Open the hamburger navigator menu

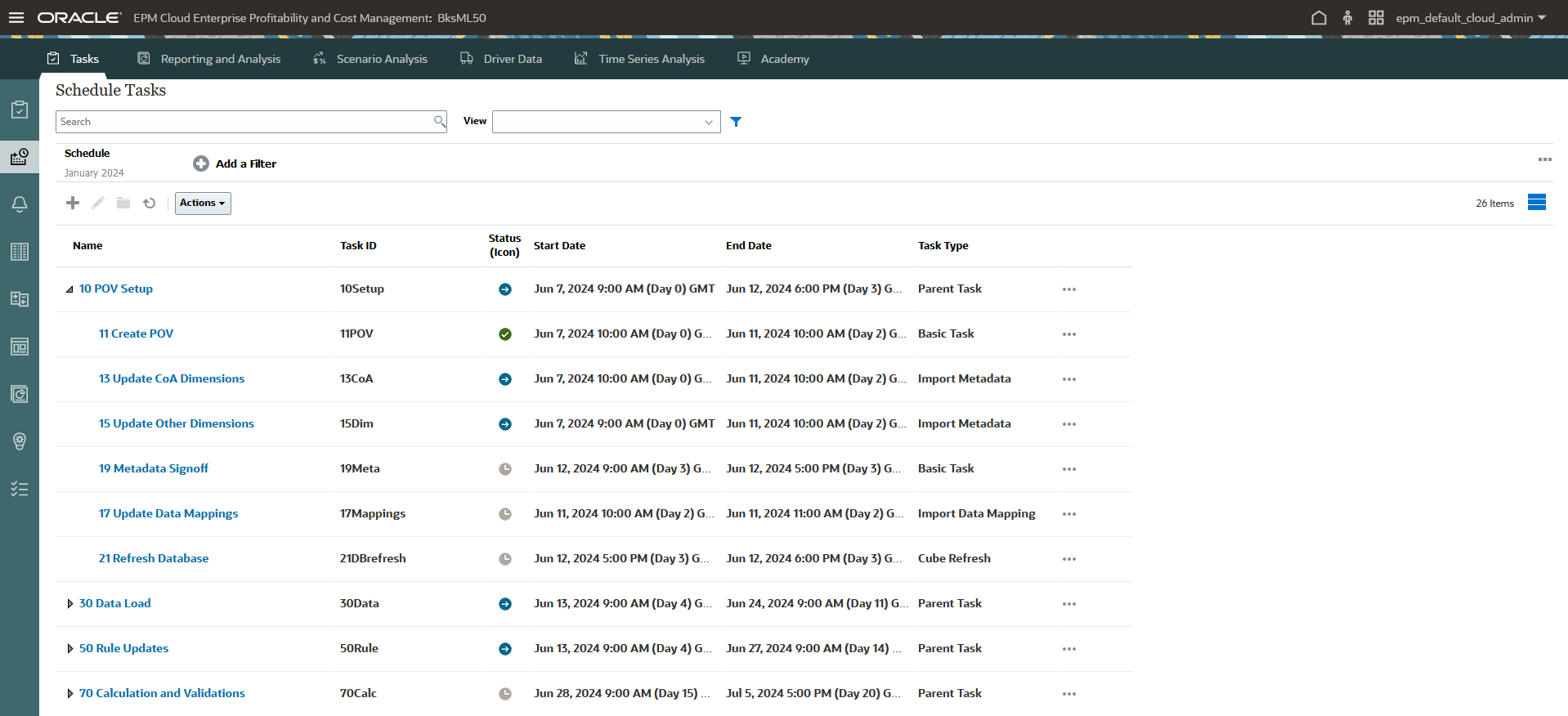point(16,17)
